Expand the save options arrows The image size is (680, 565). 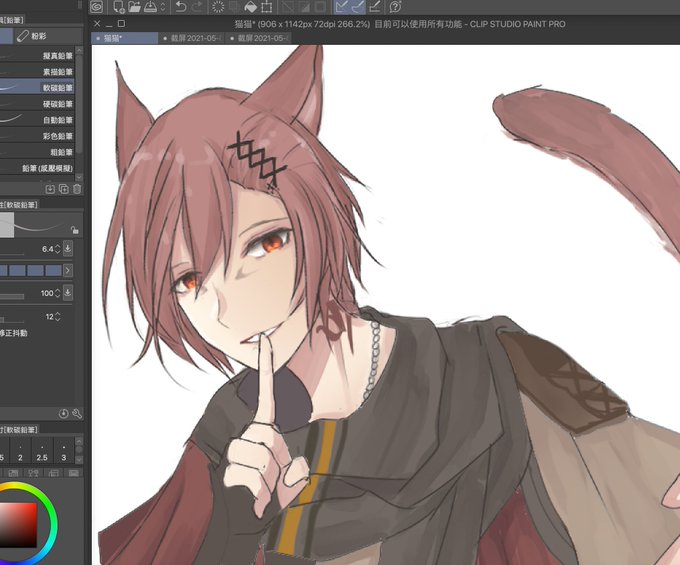(x=163, y=7)
